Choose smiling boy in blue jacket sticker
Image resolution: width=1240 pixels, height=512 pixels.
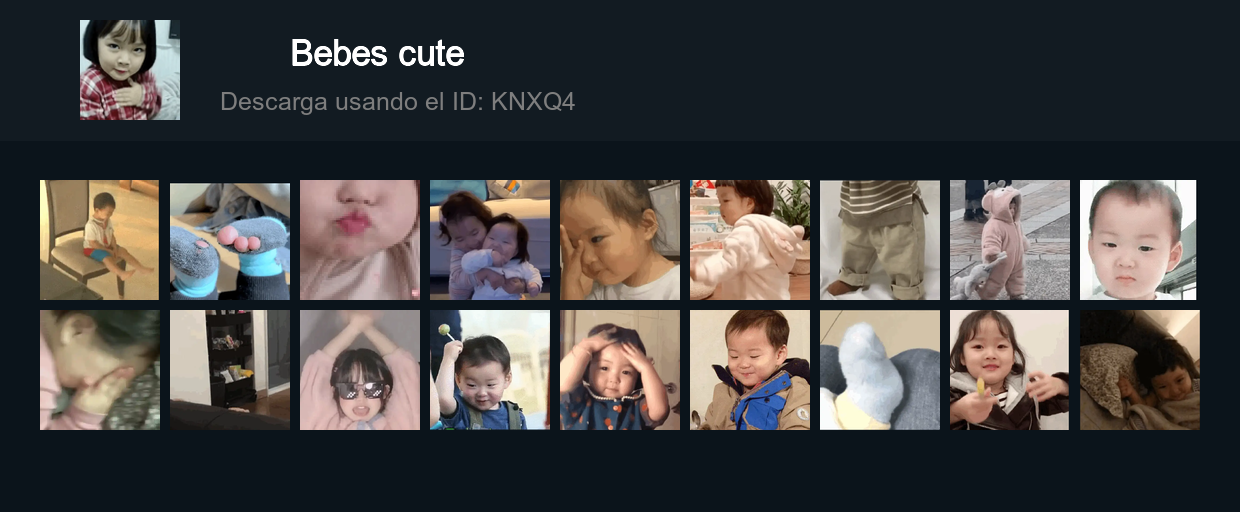[750, 370]
